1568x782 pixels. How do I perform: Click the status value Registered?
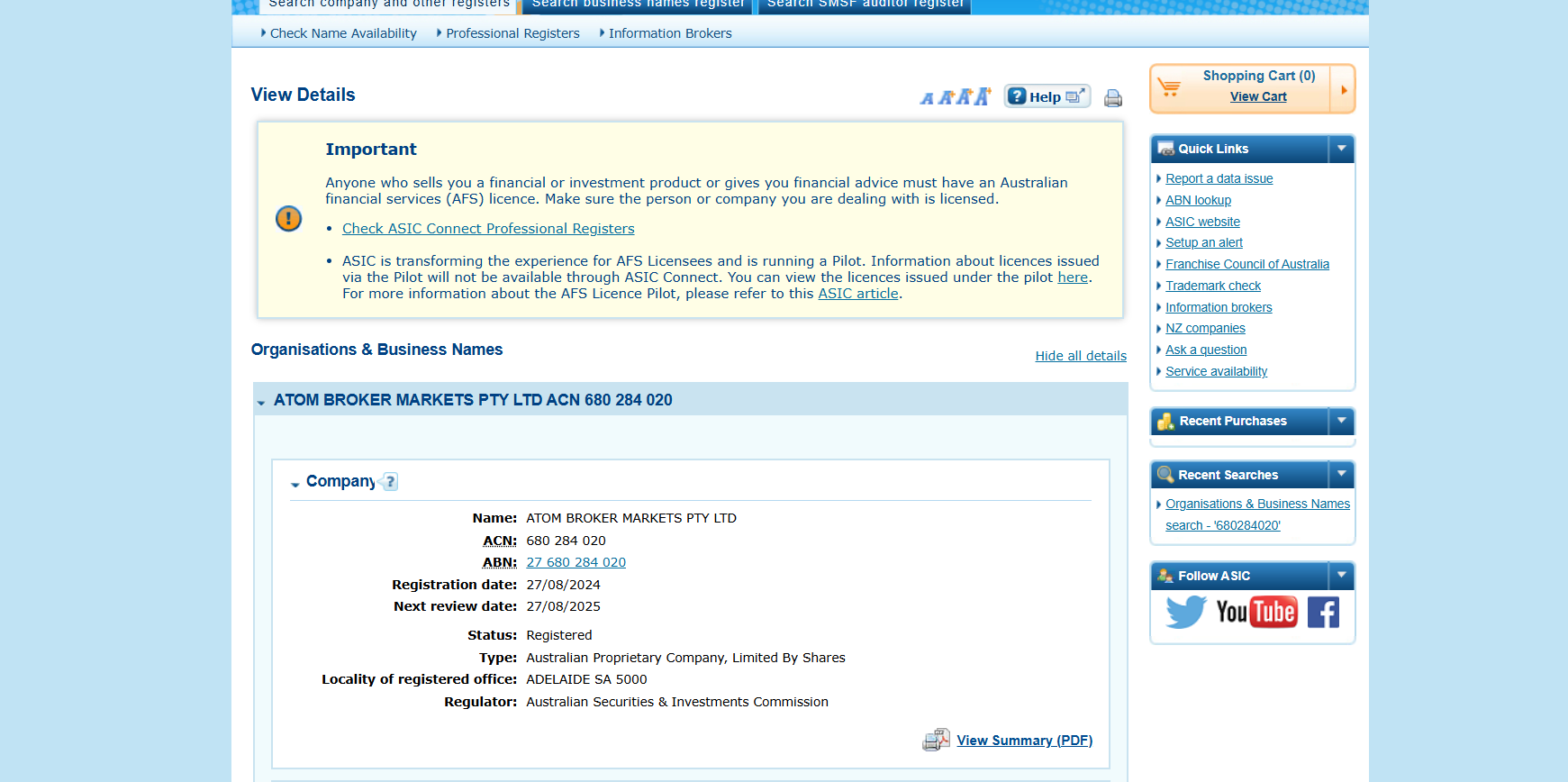(559, 635)
